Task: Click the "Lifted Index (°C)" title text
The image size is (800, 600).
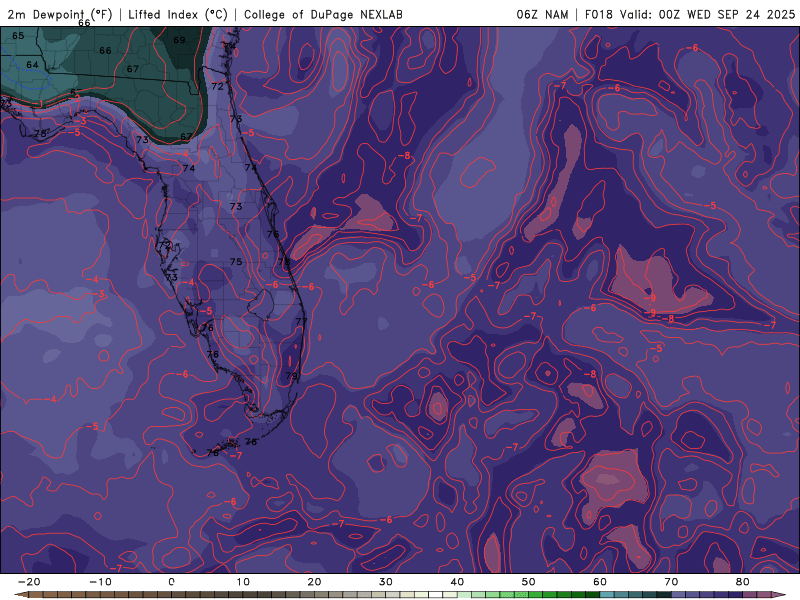Action: [178, 14]
